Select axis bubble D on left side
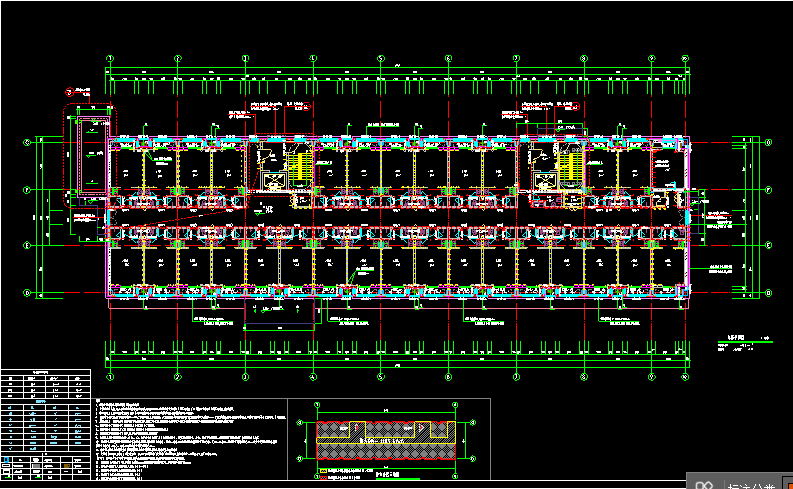793x489 pixels. (28, 292)
